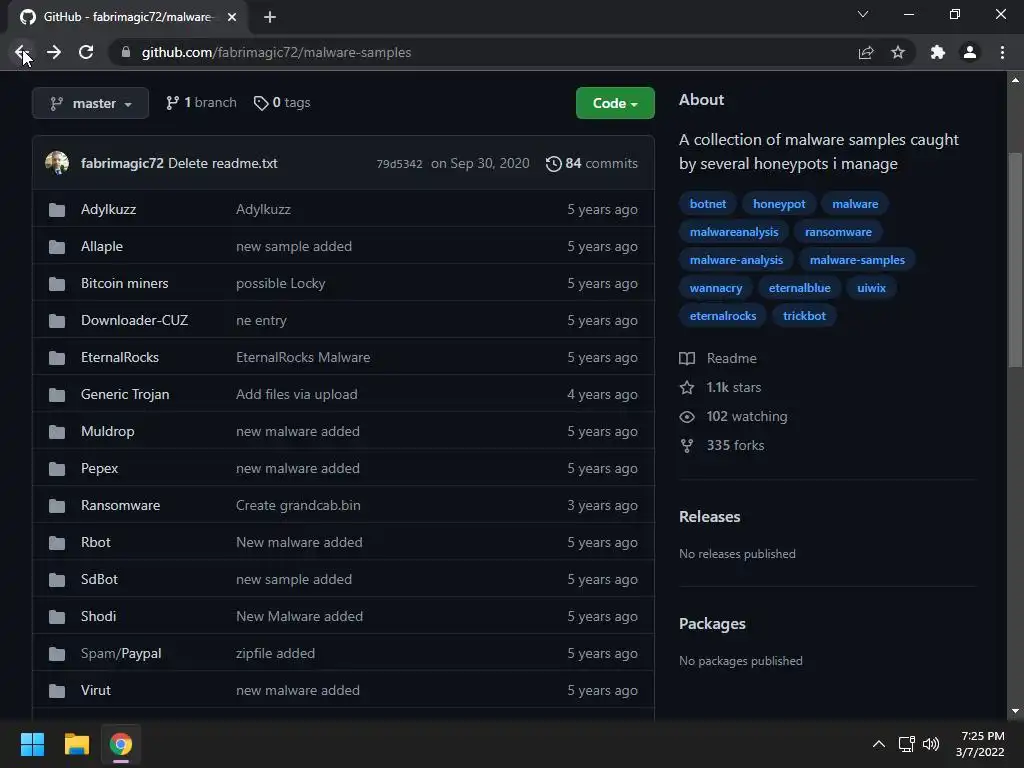This screenshot has height=768, width=1024.
Task: Open the Adylkuzz folder
Action: click(108, 210)
